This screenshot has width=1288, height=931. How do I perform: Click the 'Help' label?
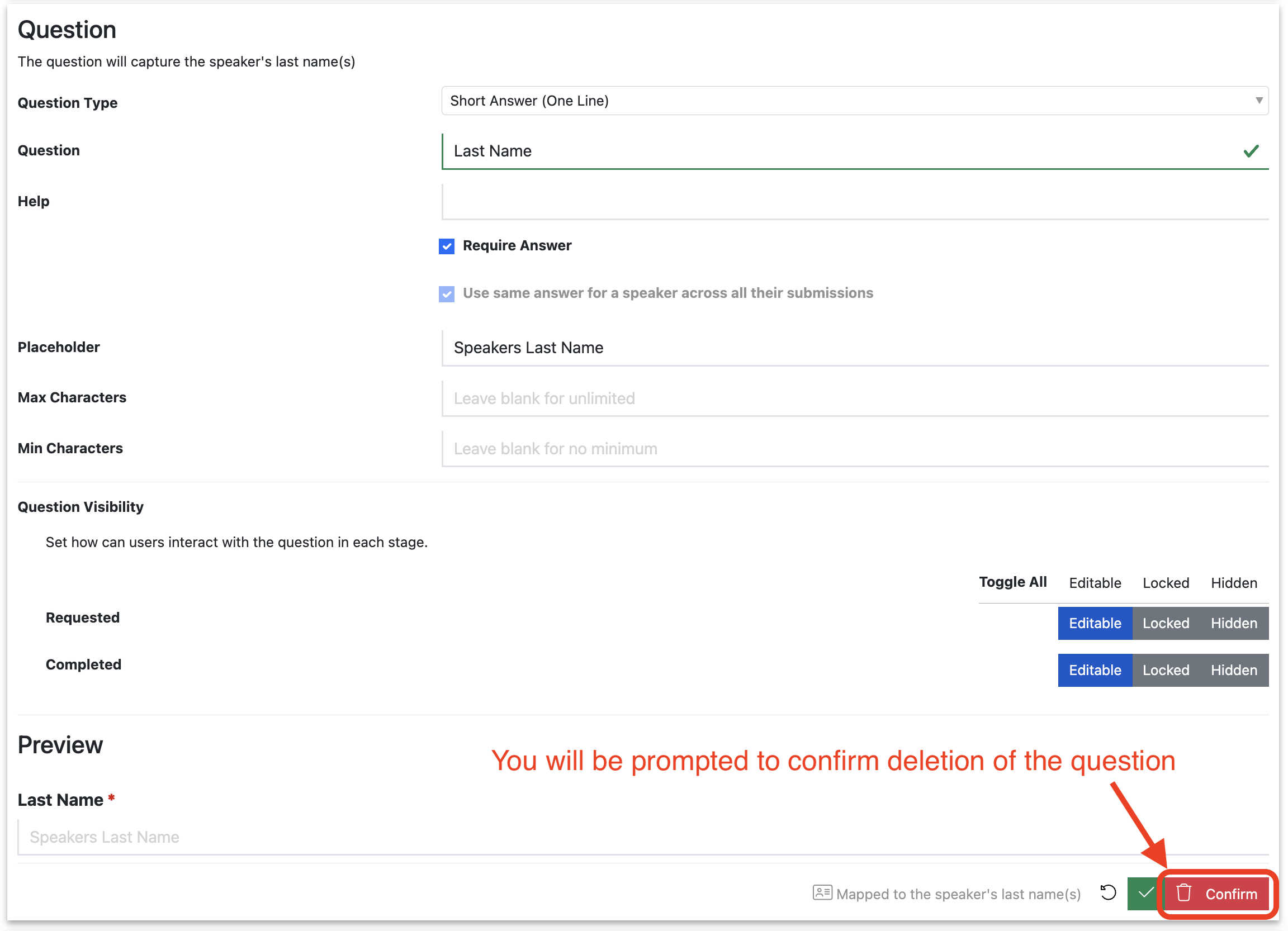pos(34,201)
